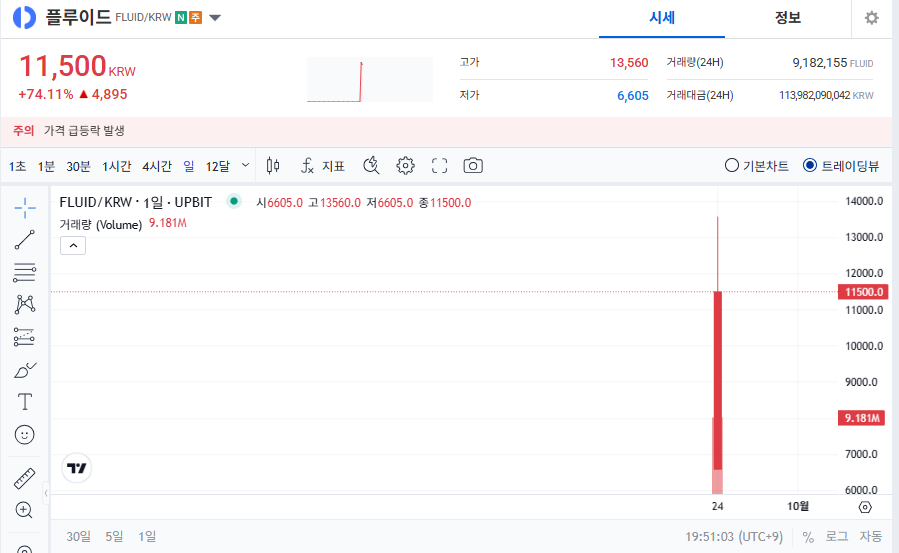Open time axis settings icon
899x553 pixels.
(x=865, y=507)
